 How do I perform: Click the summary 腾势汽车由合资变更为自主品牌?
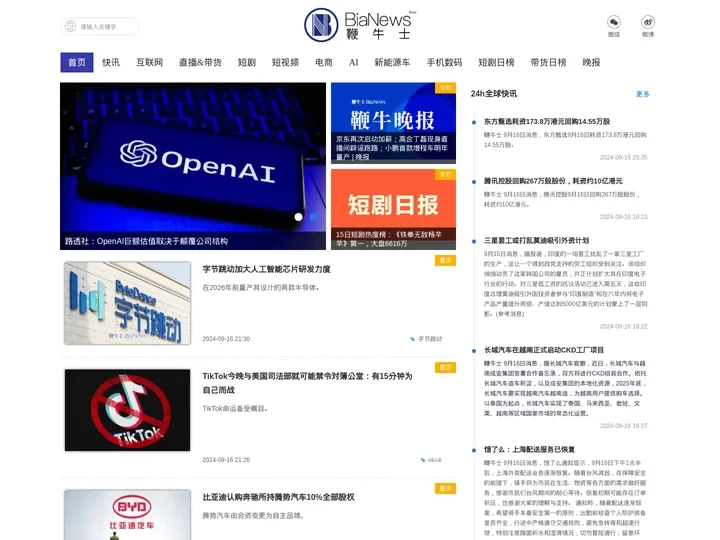point(252,516)
